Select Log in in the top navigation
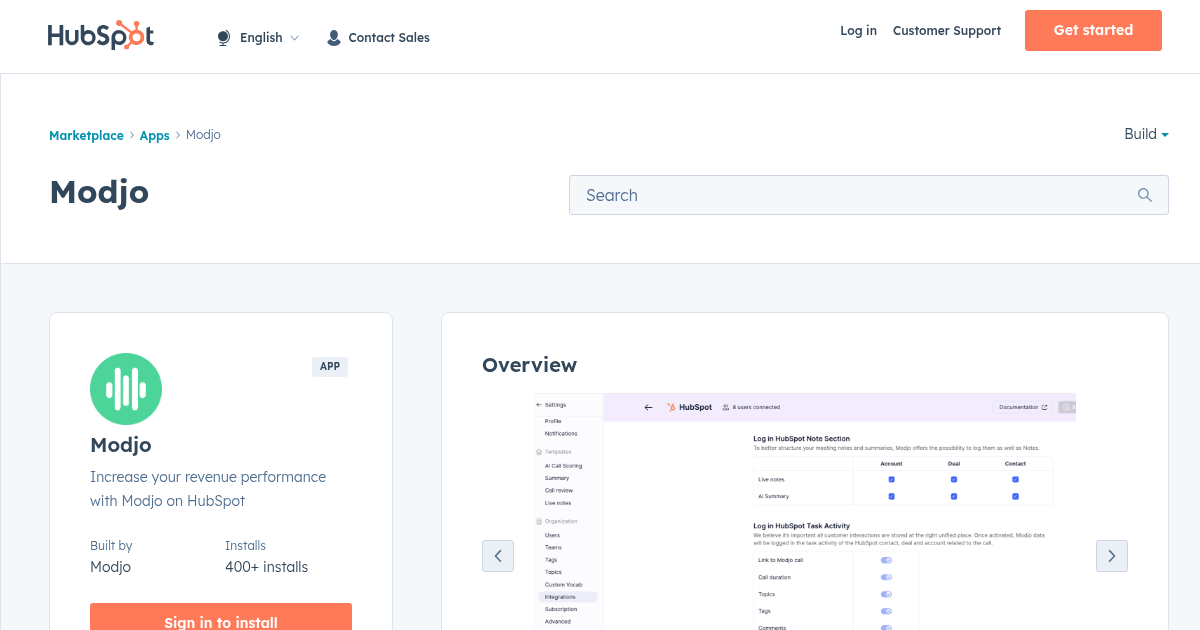This screenshot has height=630, width=1200. pos(858,31)
